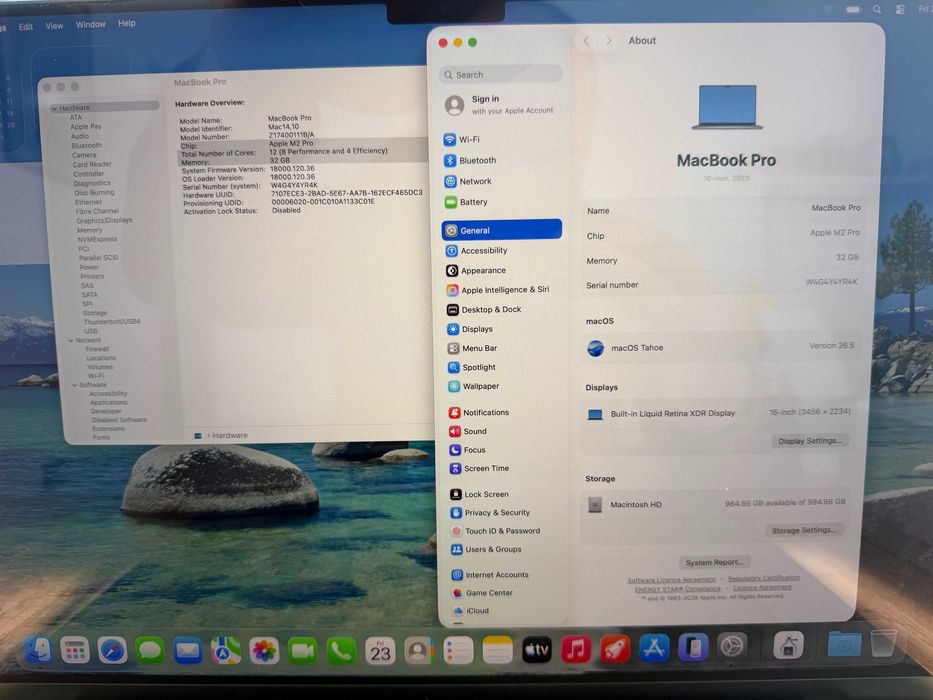Select General in Settings sidebar
The width and height of the screenshot is (933, 700).
(502, 230)
